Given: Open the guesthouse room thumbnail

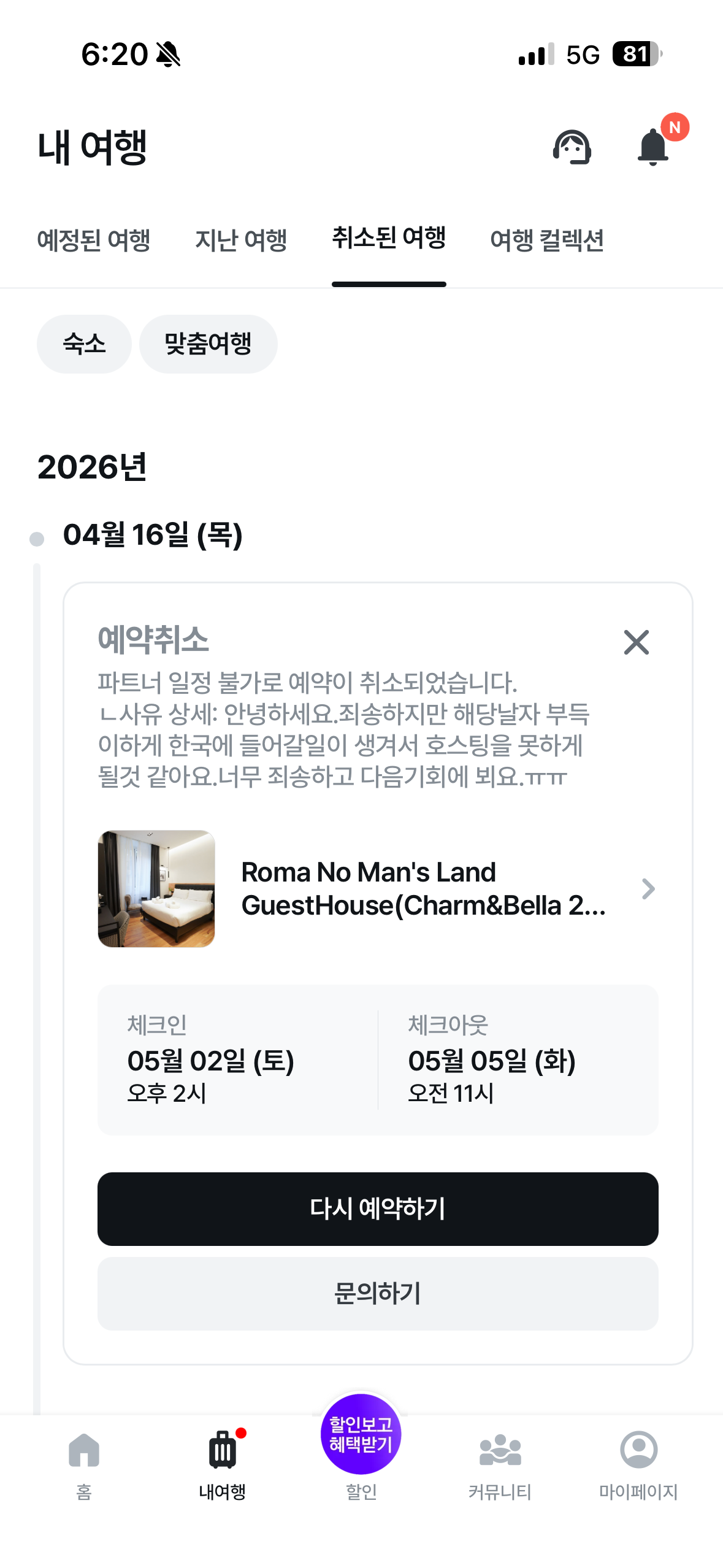Looking at the screenshot, I should [x=156, y=889].
